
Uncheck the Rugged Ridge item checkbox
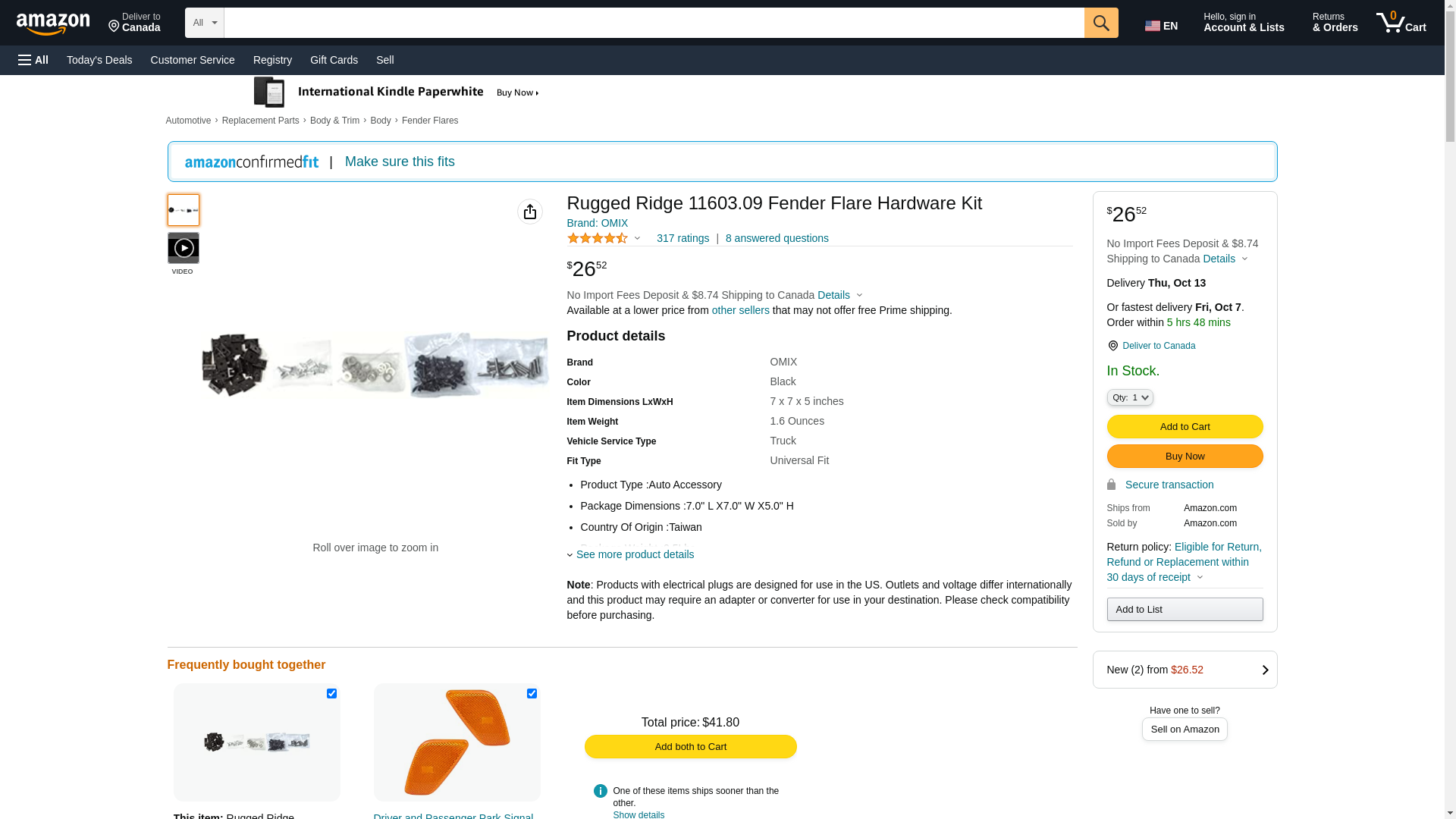pos(331,693)
